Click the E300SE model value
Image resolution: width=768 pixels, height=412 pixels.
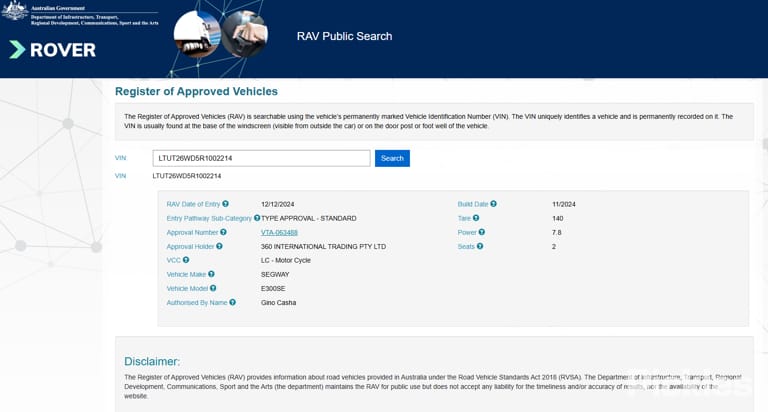273,289
